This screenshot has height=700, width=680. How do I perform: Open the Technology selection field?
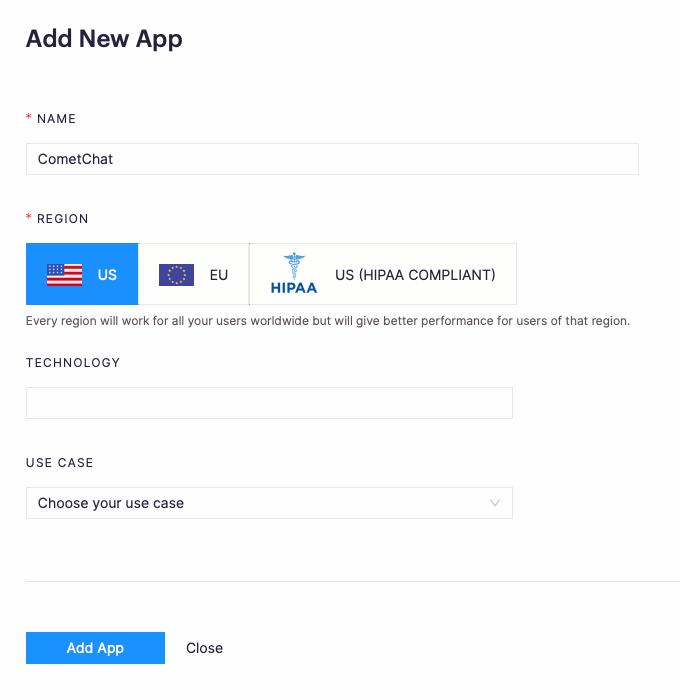[x=269, y=403]
